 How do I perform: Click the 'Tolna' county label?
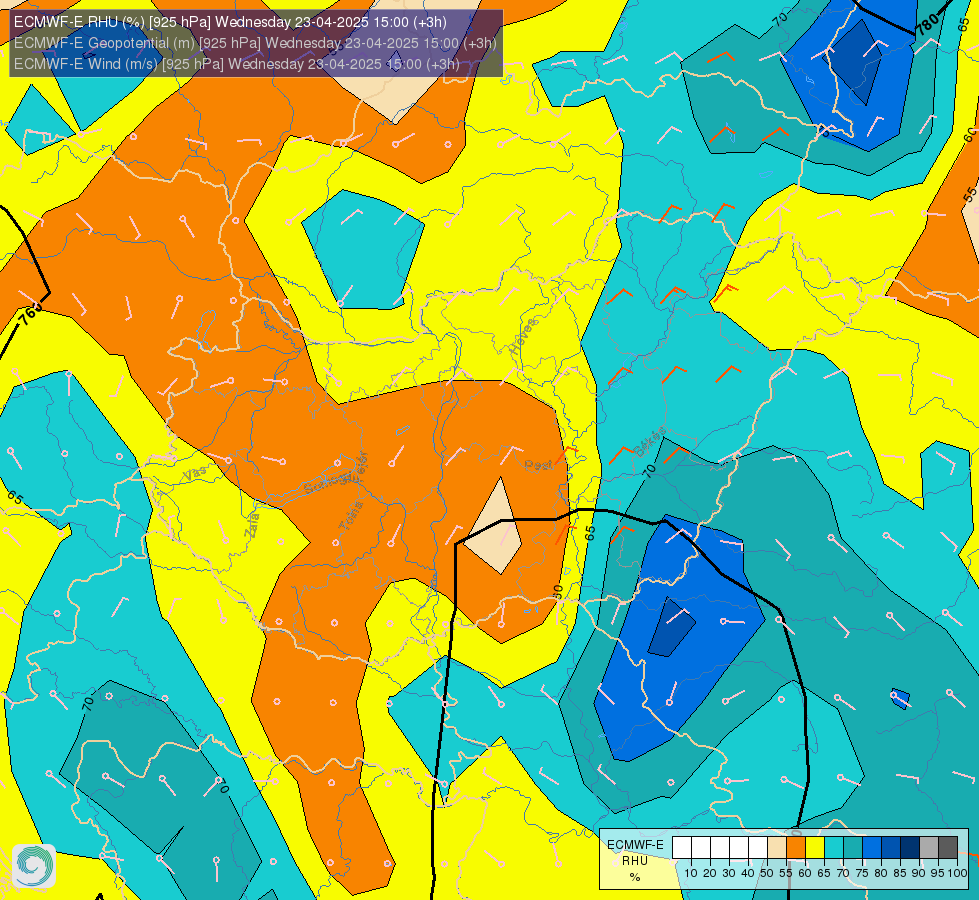tap(351, 516)
